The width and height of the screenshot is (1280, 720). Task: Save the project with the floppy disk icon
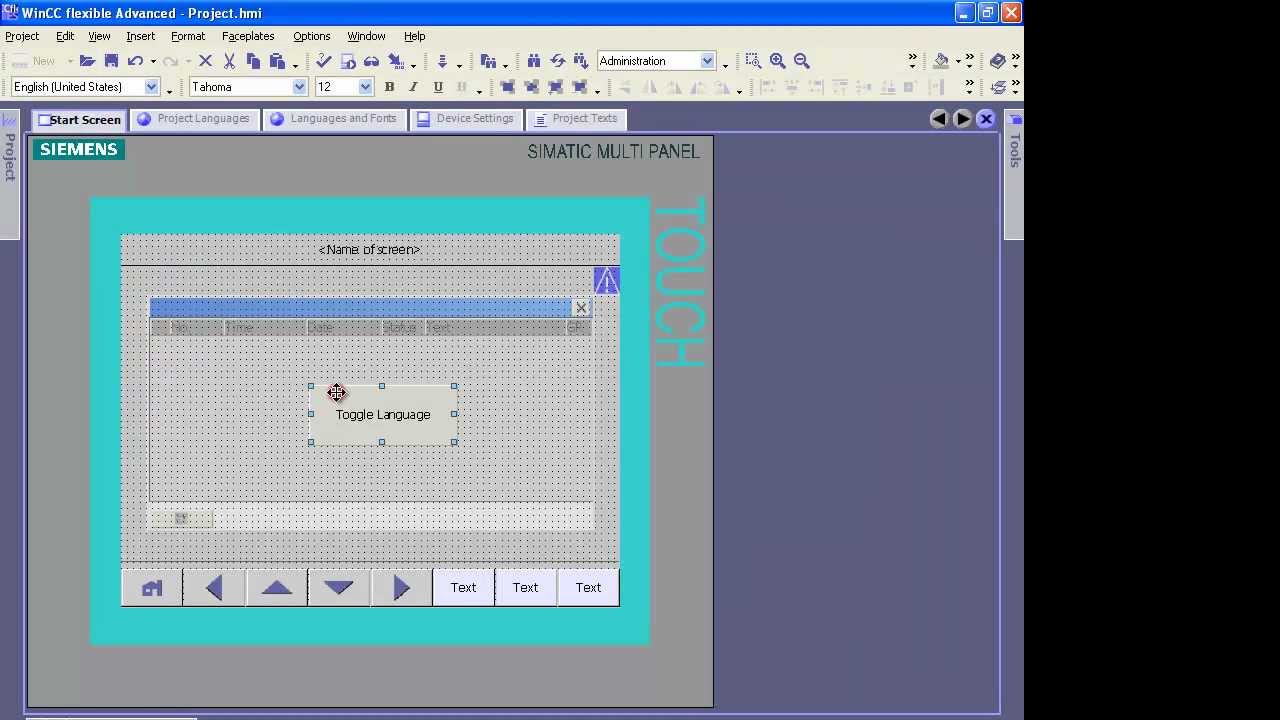[111, 61]
